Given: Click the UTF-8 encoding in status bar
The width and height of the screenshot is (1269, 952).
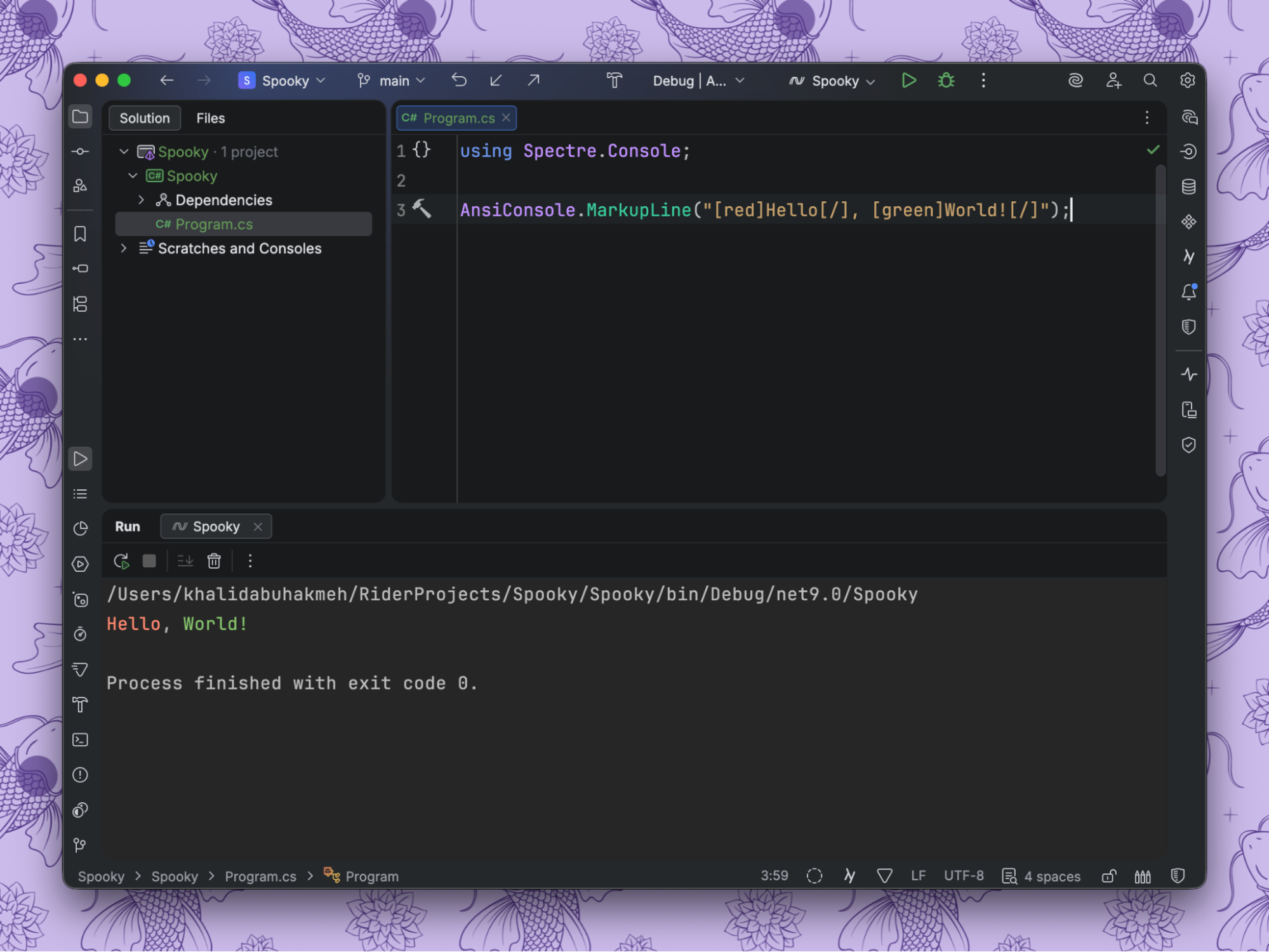Looking at the screenshot, I should pyautogui.click(x=963, y=876).
